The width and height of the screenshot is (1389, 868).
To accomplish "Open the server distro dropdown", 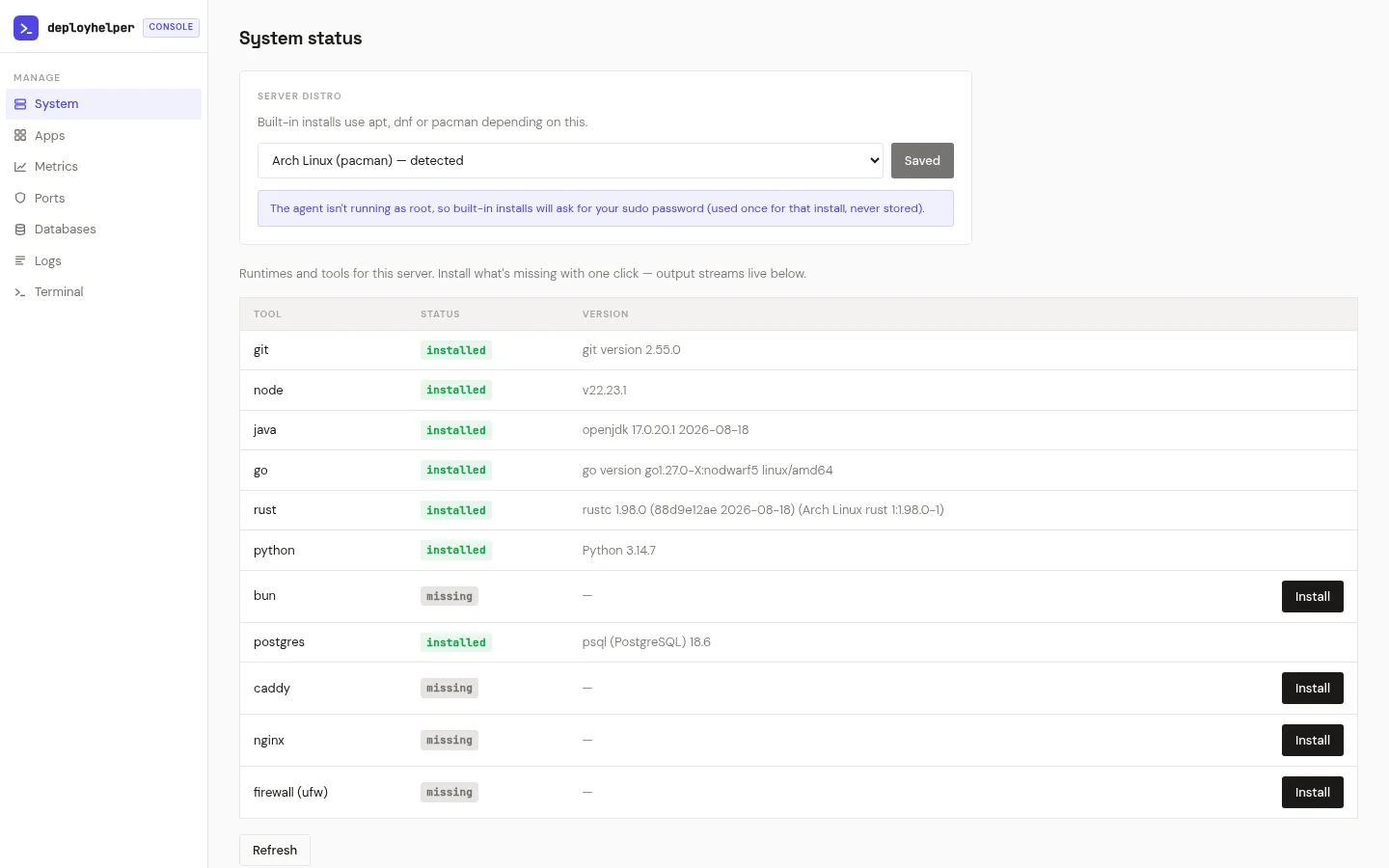I will 570,161.
